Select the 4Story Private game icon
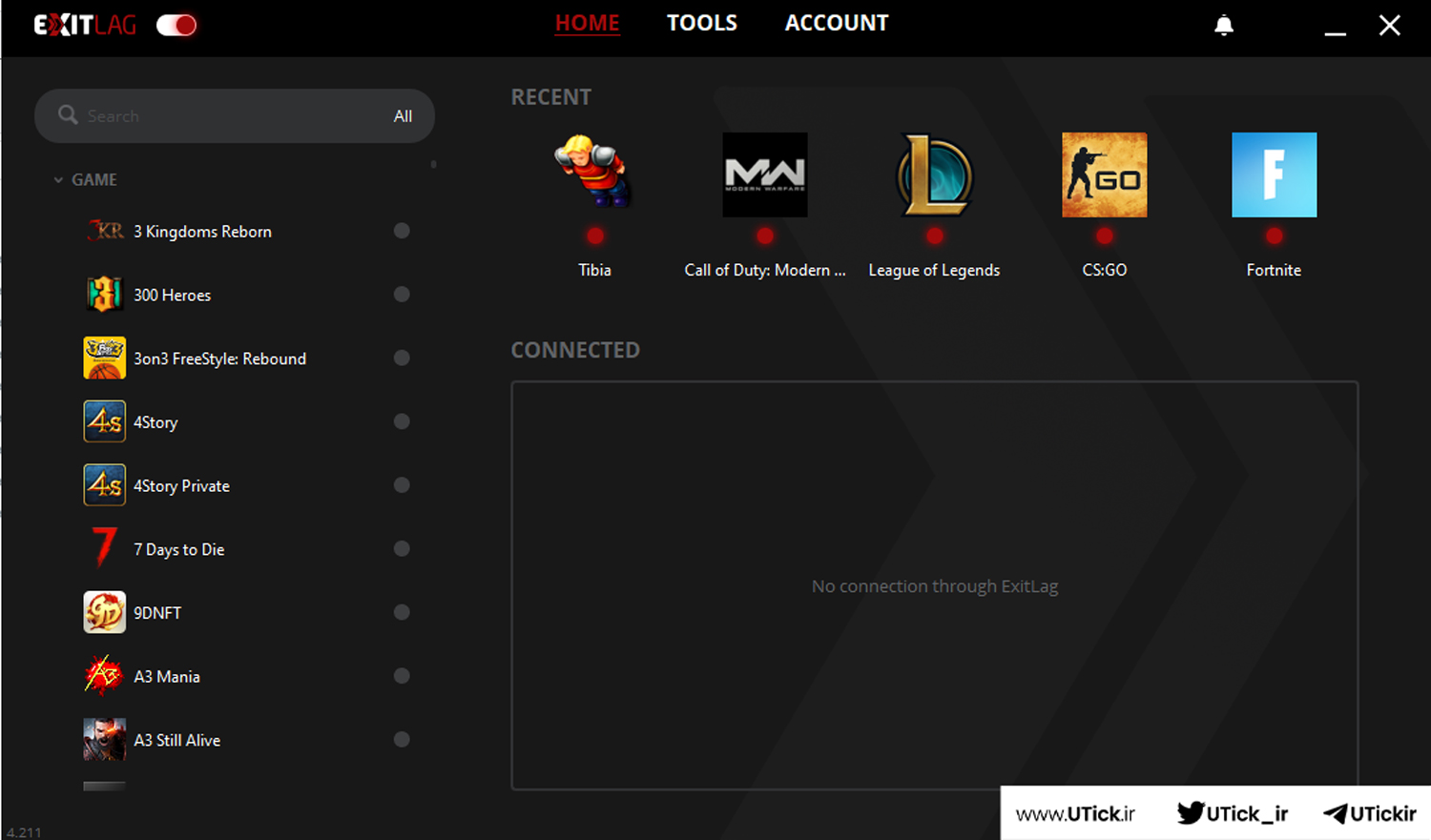 pyautogui.click(x=105, y=485)
